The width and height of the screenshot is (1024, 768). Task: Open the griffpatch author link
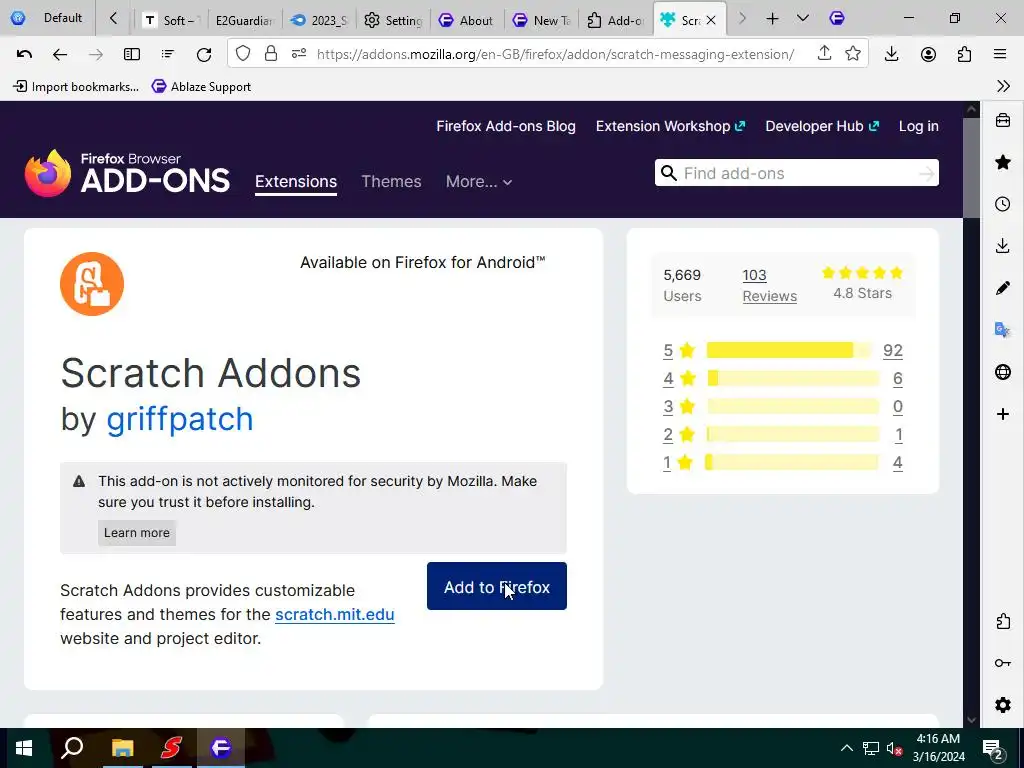[180, 419]
